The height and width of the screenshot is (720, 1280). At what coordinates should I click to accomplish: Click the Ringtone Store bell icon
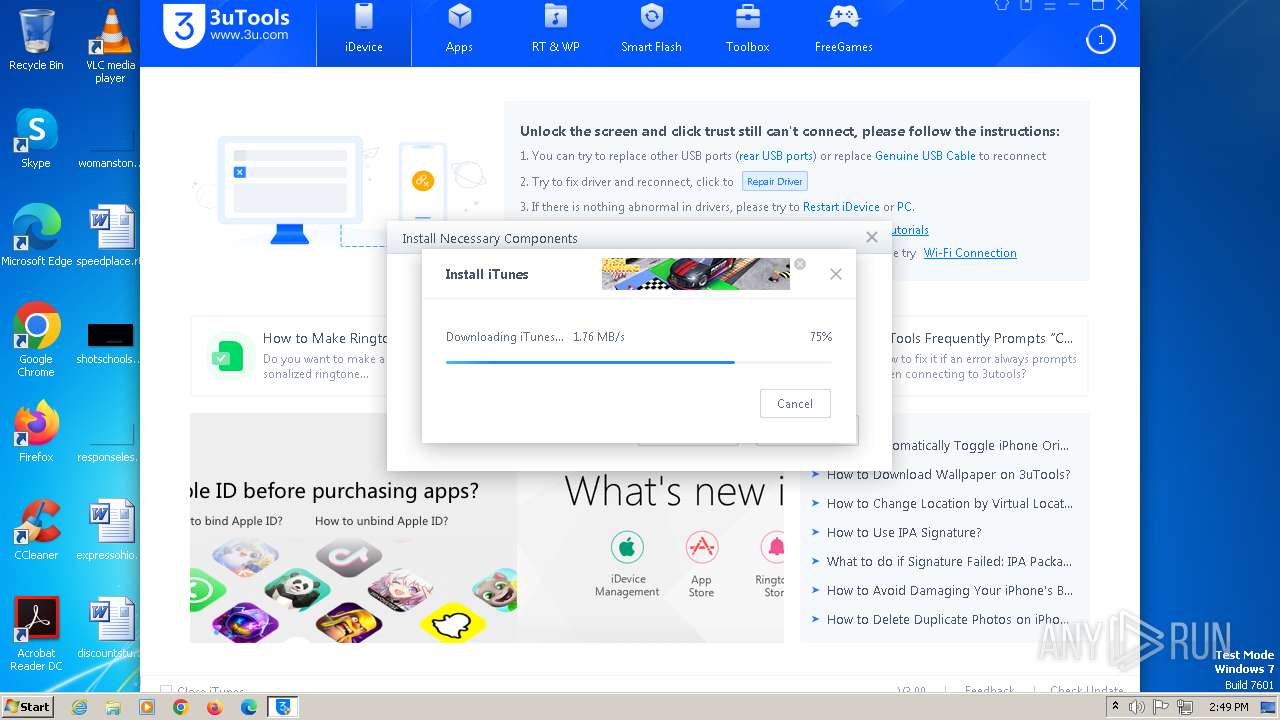pos(773,547)
